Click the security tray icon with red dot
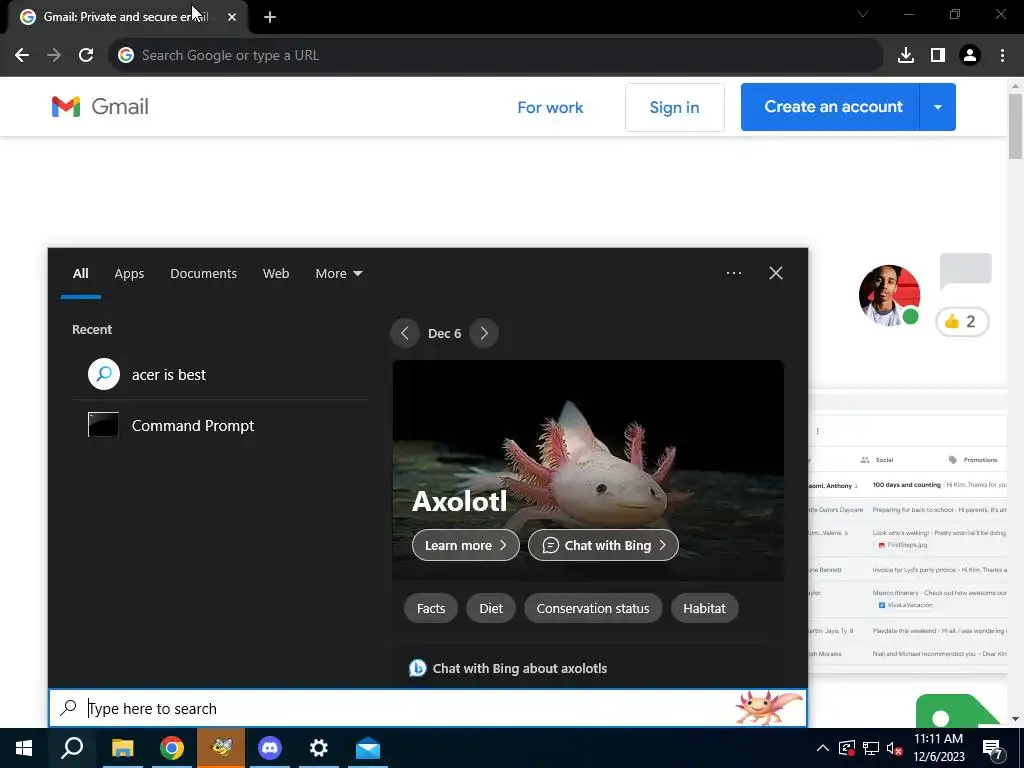 coord(846,748)
